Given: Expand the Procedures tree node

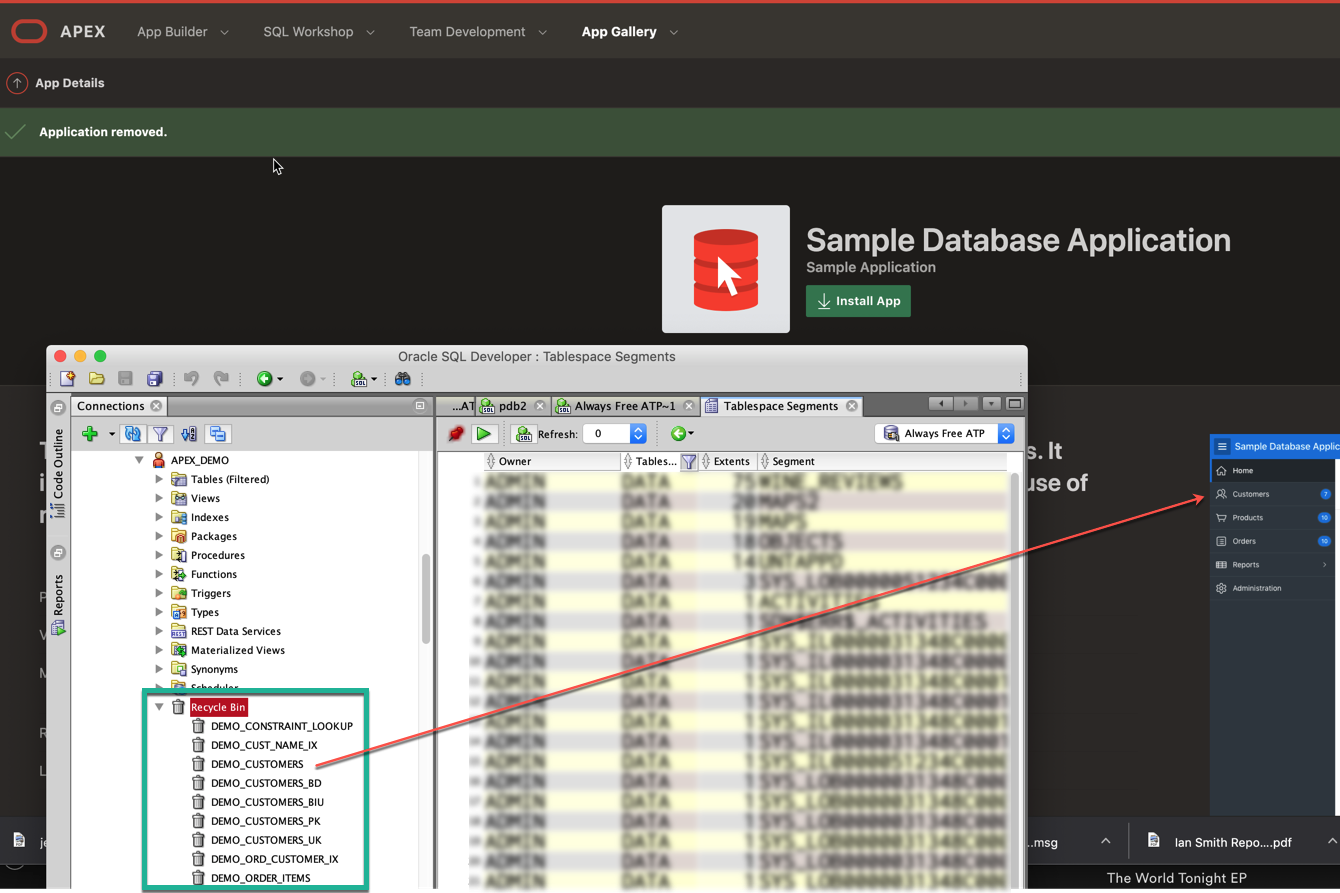Looking at the screenshot, I should tap(159, 555).
